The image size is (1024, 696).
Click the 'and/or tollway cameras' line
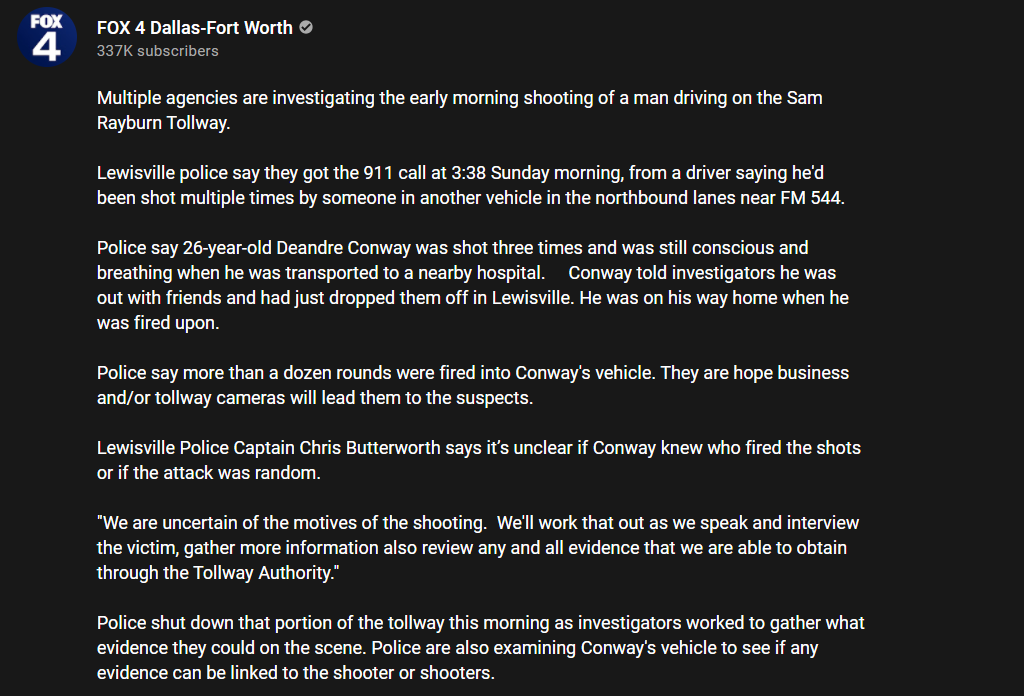point(315,398)
